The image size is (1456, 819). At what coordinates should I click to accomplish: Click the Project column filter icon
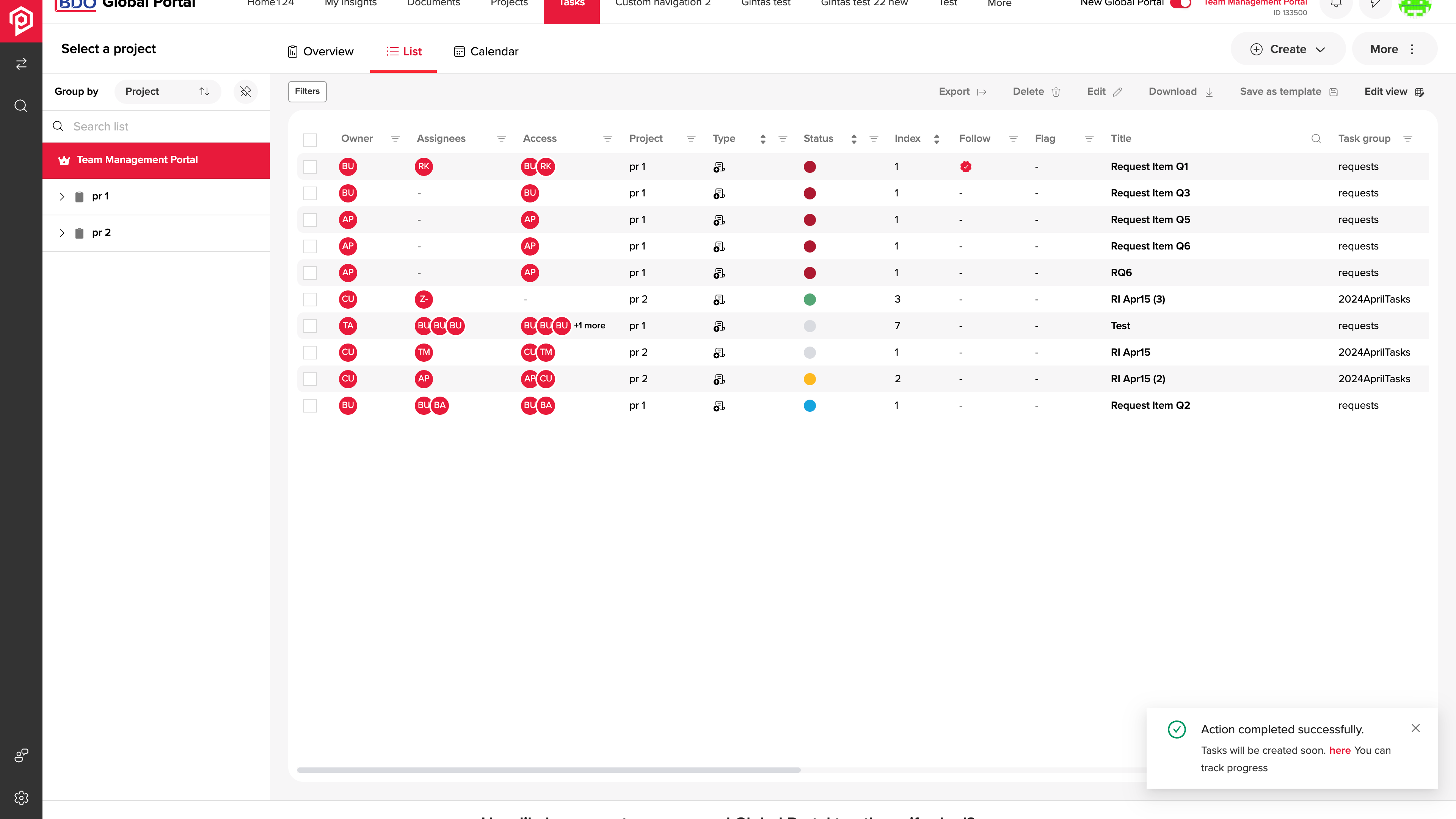coord(691,138)
